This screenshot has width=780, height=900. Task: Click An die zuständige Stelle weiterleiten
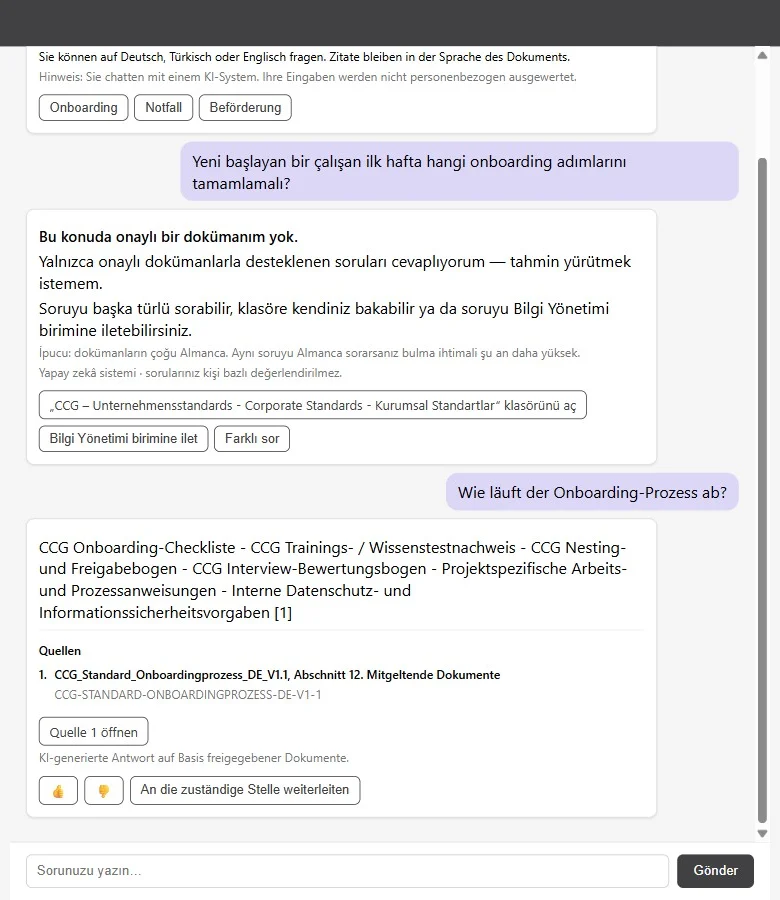[x=245, y=790]
